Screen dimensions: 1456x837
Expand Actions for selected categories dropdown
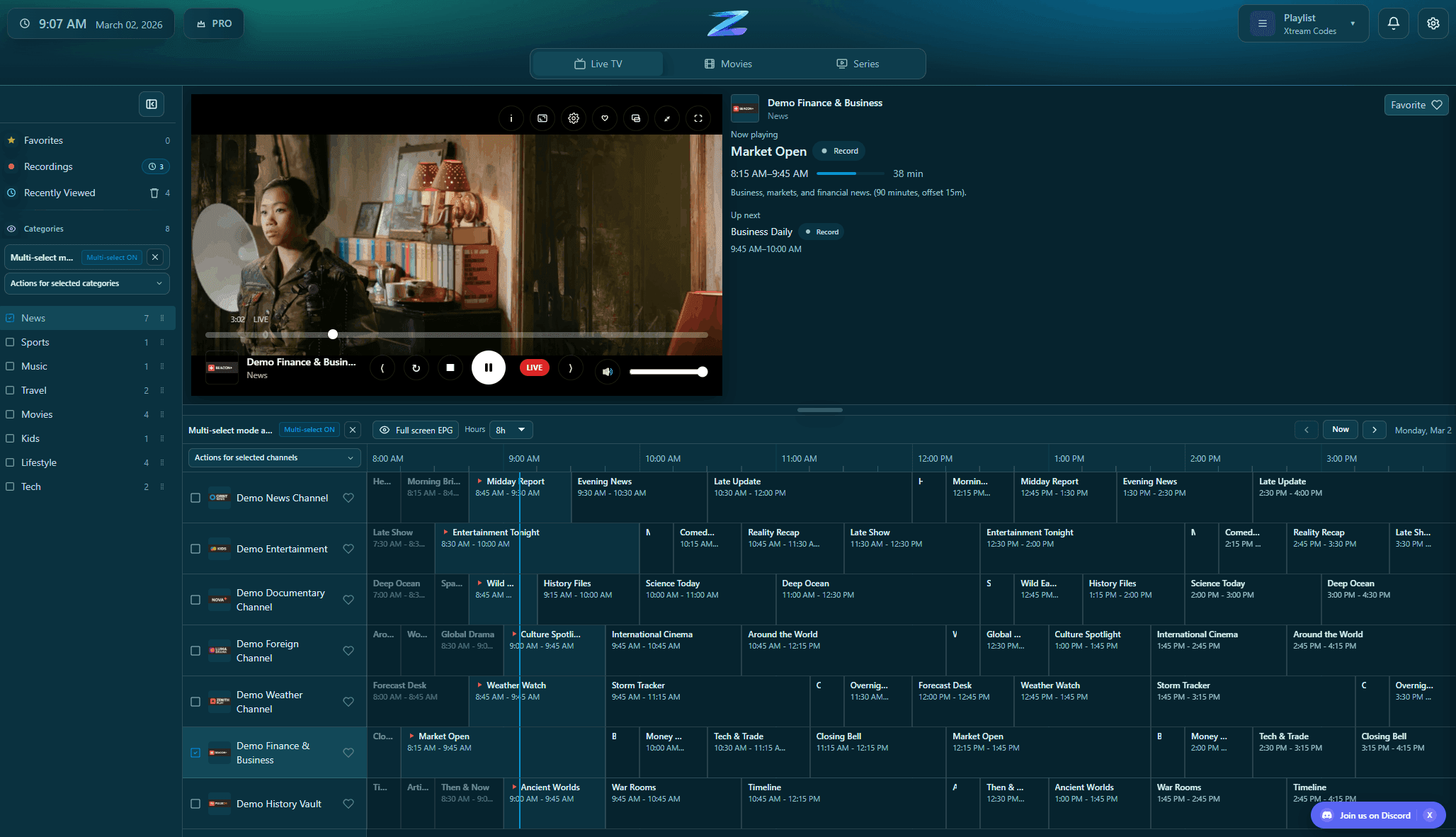point(86,283)
